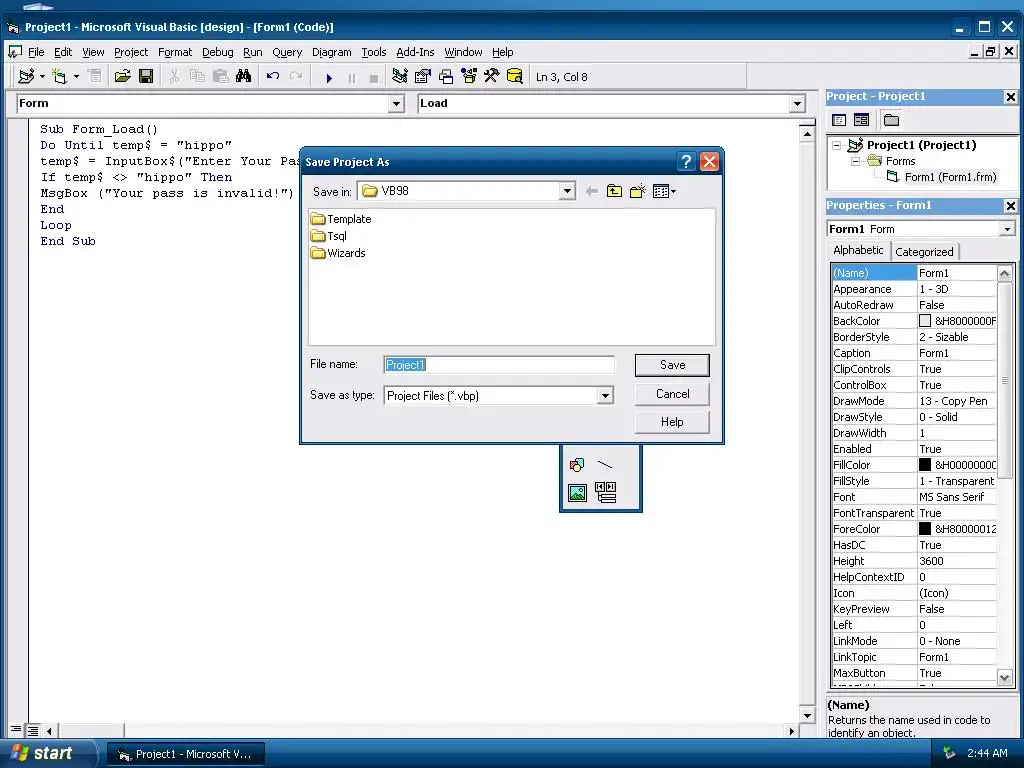Select the Line tool in toolbox
Image resolution: width=1024 pixels, height=768 pixels.
[x=605, y=465]
